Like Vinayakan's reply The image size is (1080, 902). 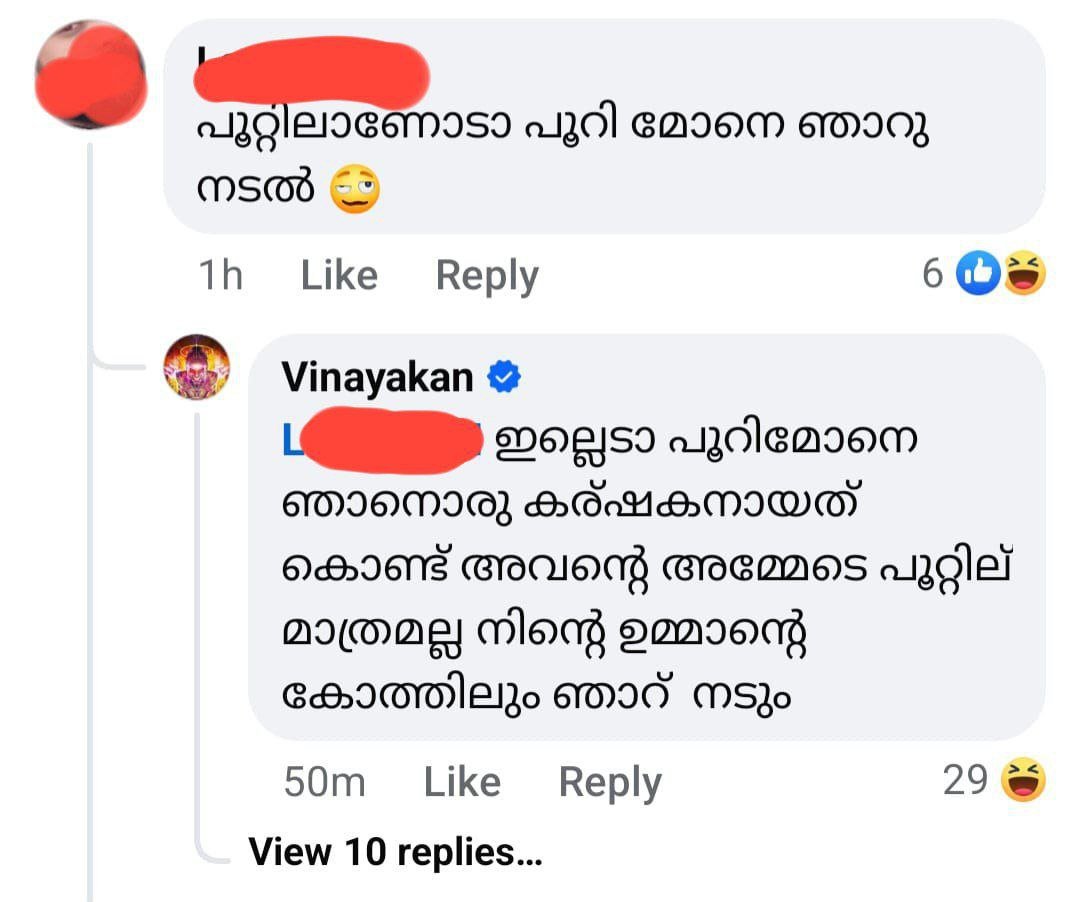(462, 782)
